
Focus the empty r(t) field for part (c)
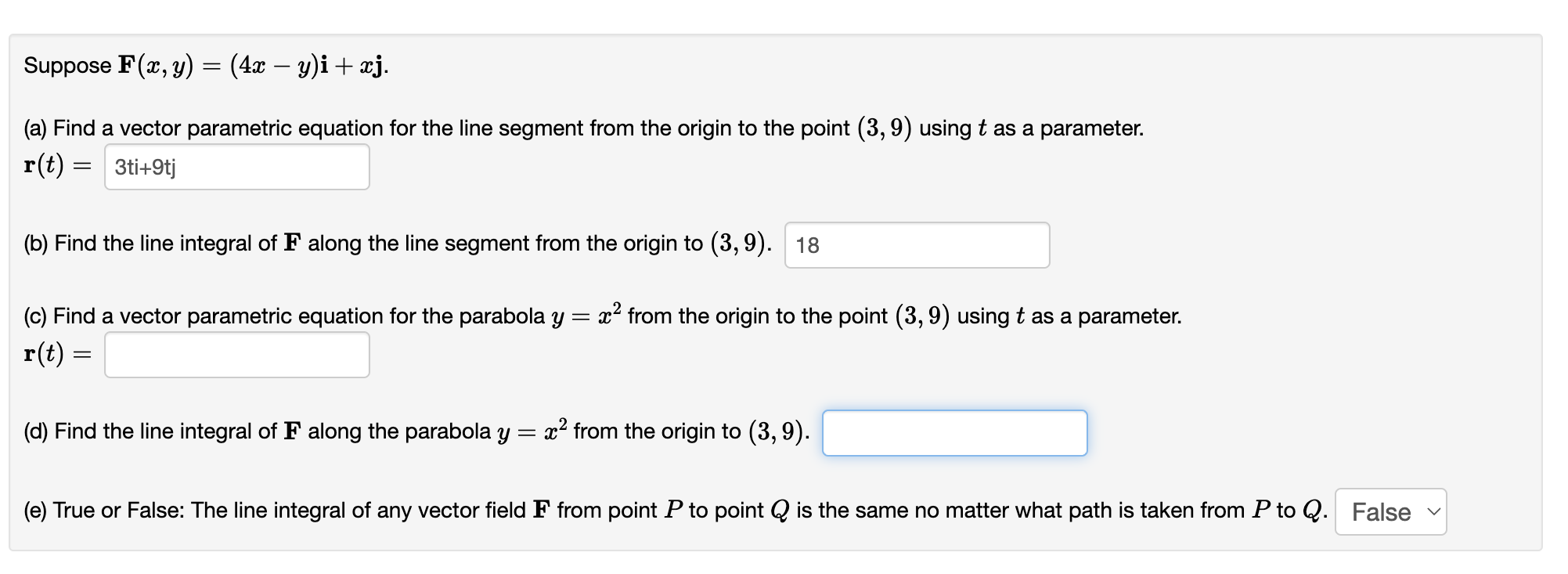236,355
